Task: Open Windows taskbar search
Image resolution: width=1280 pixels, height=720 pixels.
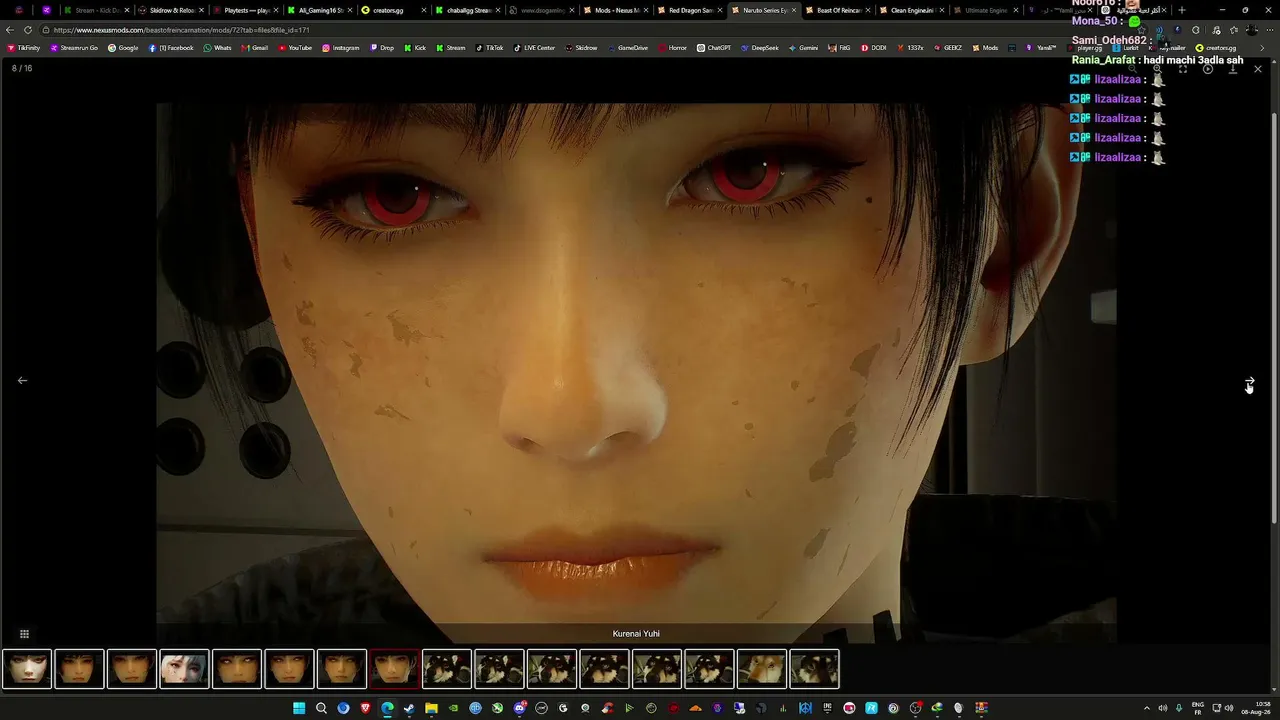Action: (x=321, y=708)
